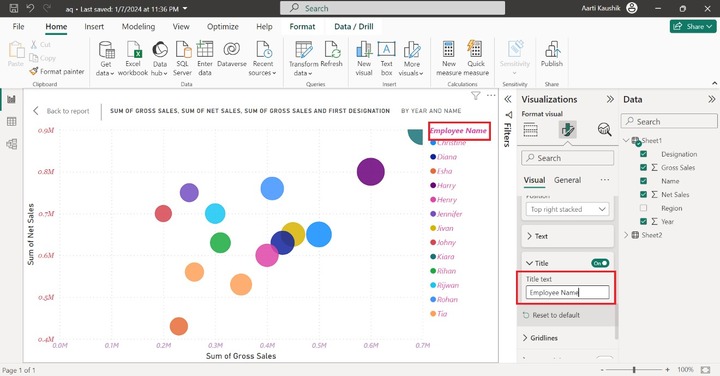Launch Transform data editor
Image resolution: width=720 pixels, height=376 pixels.
304,58
